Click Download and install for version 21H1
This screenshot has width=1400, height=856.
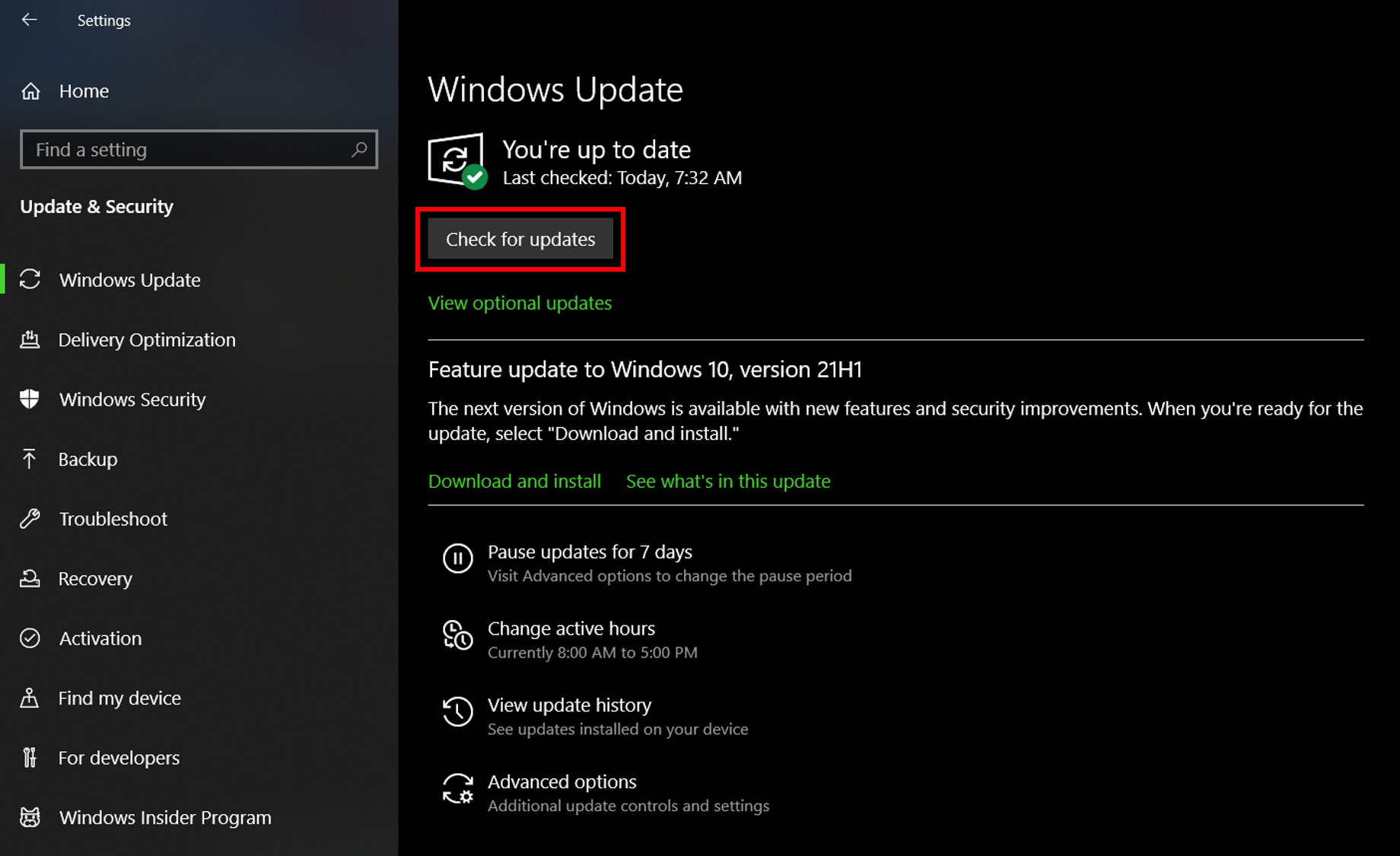[514, 481]
